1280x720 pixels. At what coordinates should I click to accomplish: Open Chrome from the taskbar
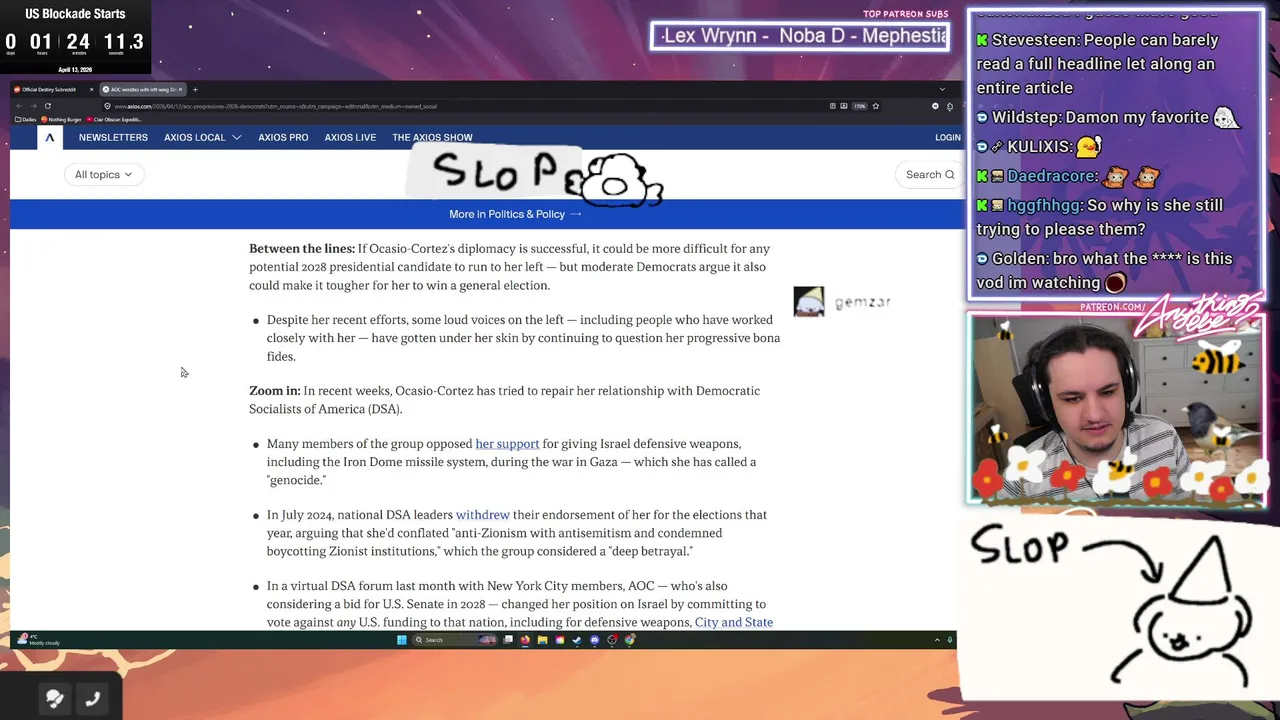(x=630, y=640)
